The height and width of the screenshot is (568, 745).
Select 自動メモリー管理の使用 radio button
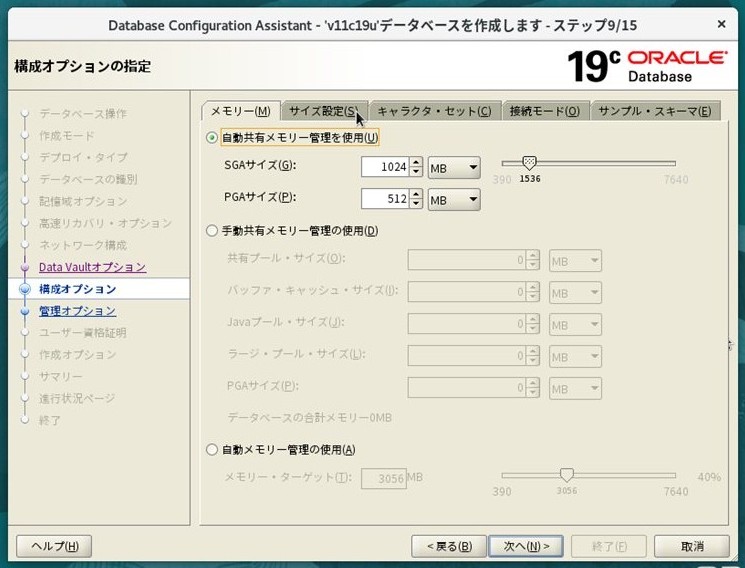tap(212, 450)
